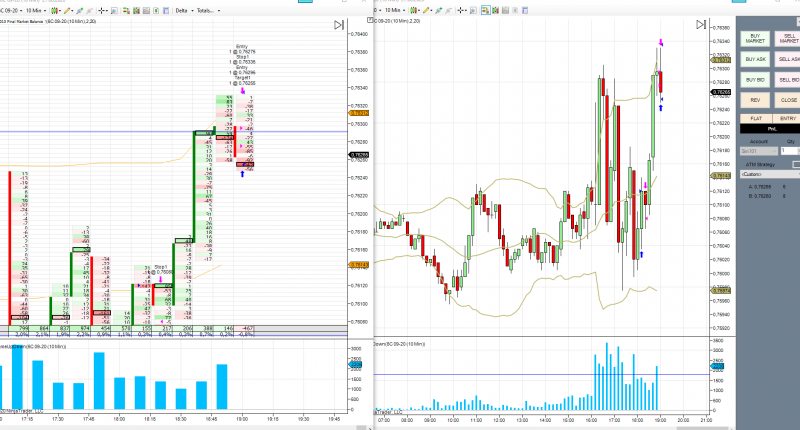Select crosshair cursor tool in left chart
The height and width of the screenshot is (430, 800).
click(102, 10)
